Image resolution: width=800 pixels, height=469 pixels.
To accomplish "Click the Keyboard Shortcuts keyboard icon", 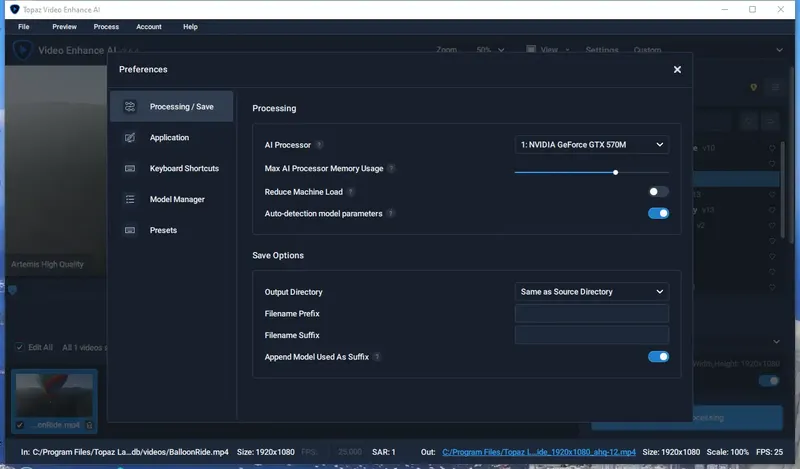I will [x=130, y=168].
